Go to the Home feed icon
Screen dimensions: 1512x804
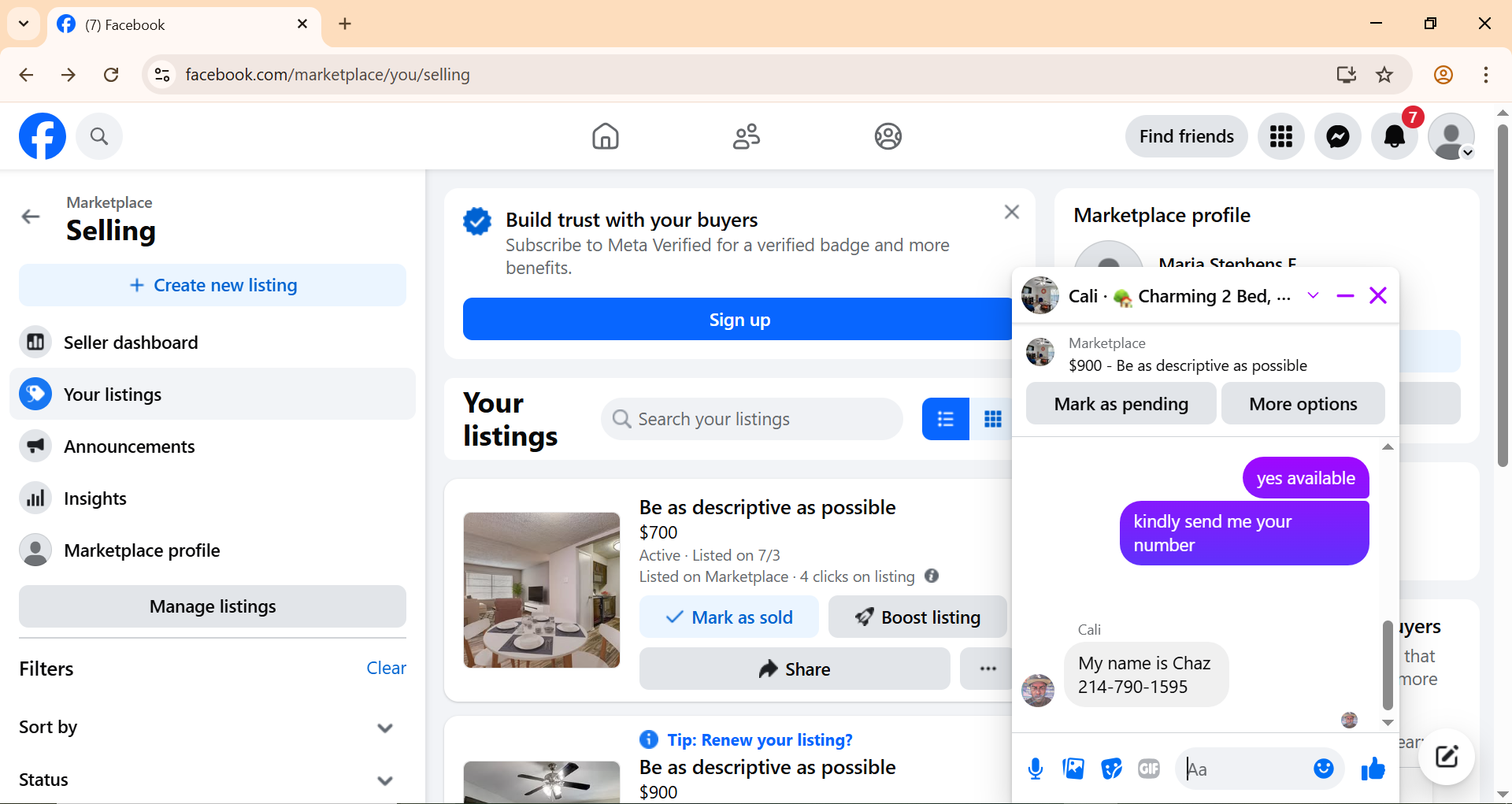tap(606, 136)
